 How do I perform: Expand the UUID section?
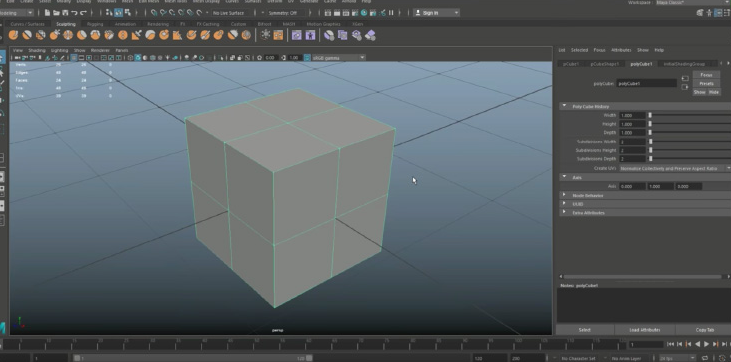[x=565, y=204]
